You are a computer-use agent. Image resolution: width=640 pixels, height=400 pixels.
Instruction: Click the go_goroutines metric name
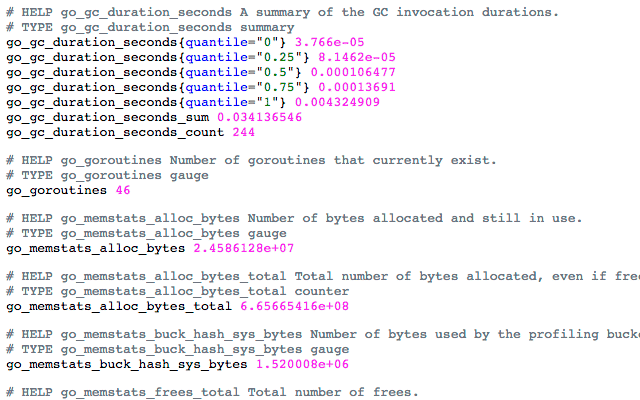57,191
